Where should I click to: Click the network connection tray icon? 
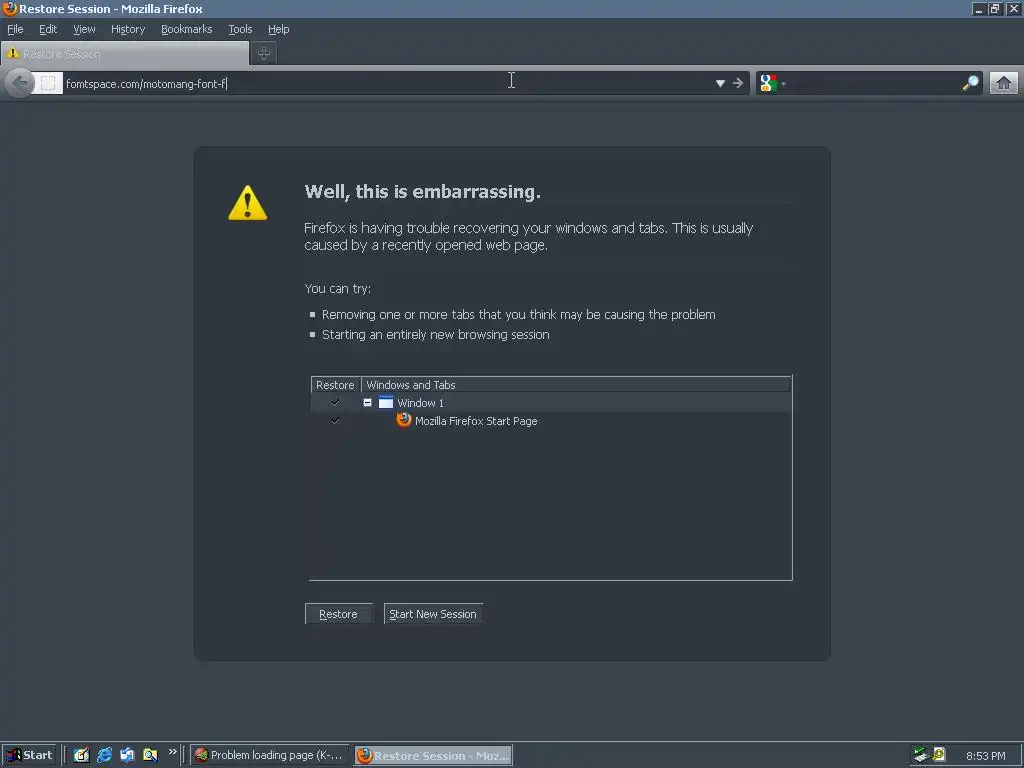(x=921, y=756)
